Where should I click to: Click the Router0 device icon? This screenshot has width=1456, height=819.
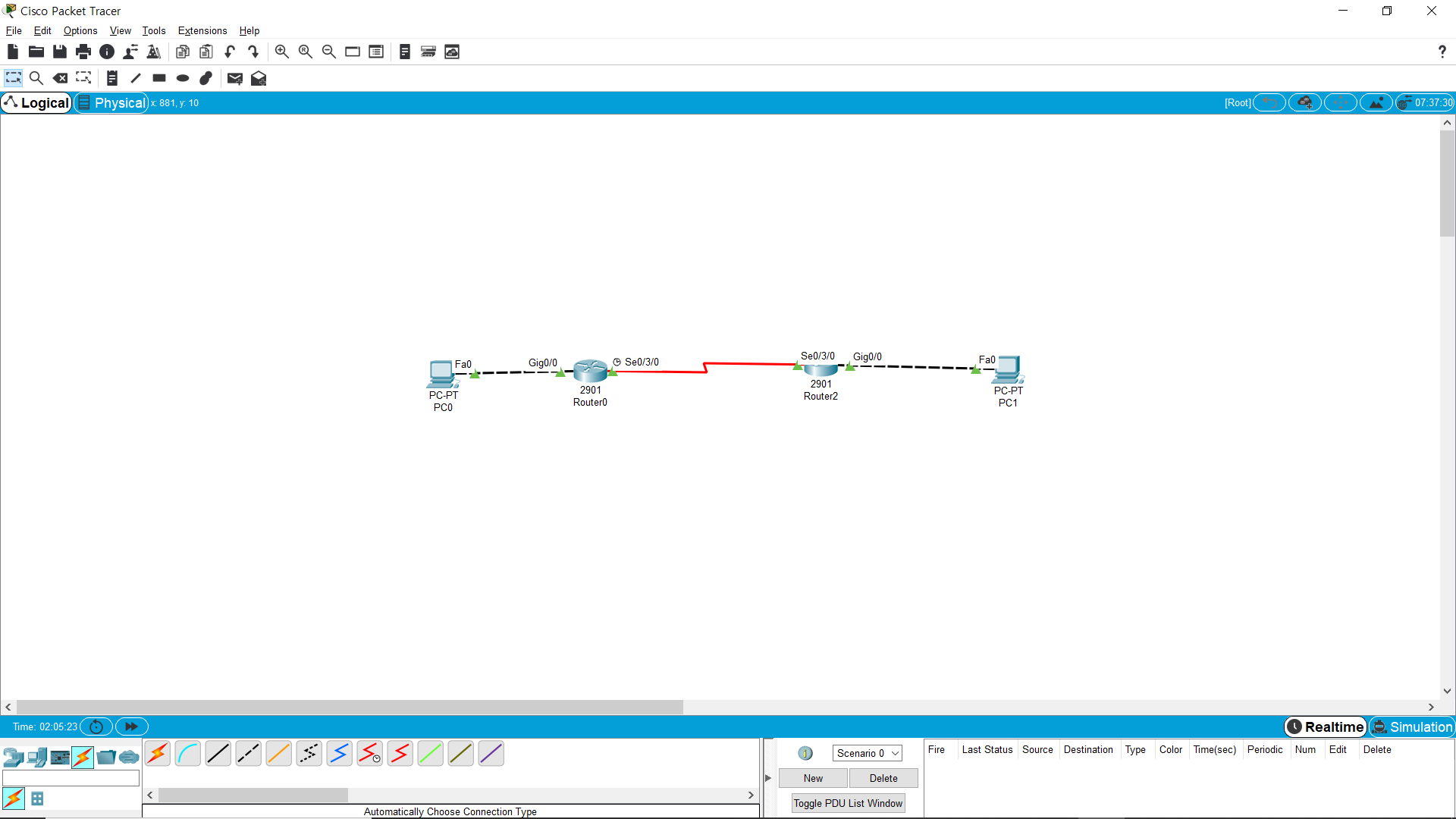point(590,371)
